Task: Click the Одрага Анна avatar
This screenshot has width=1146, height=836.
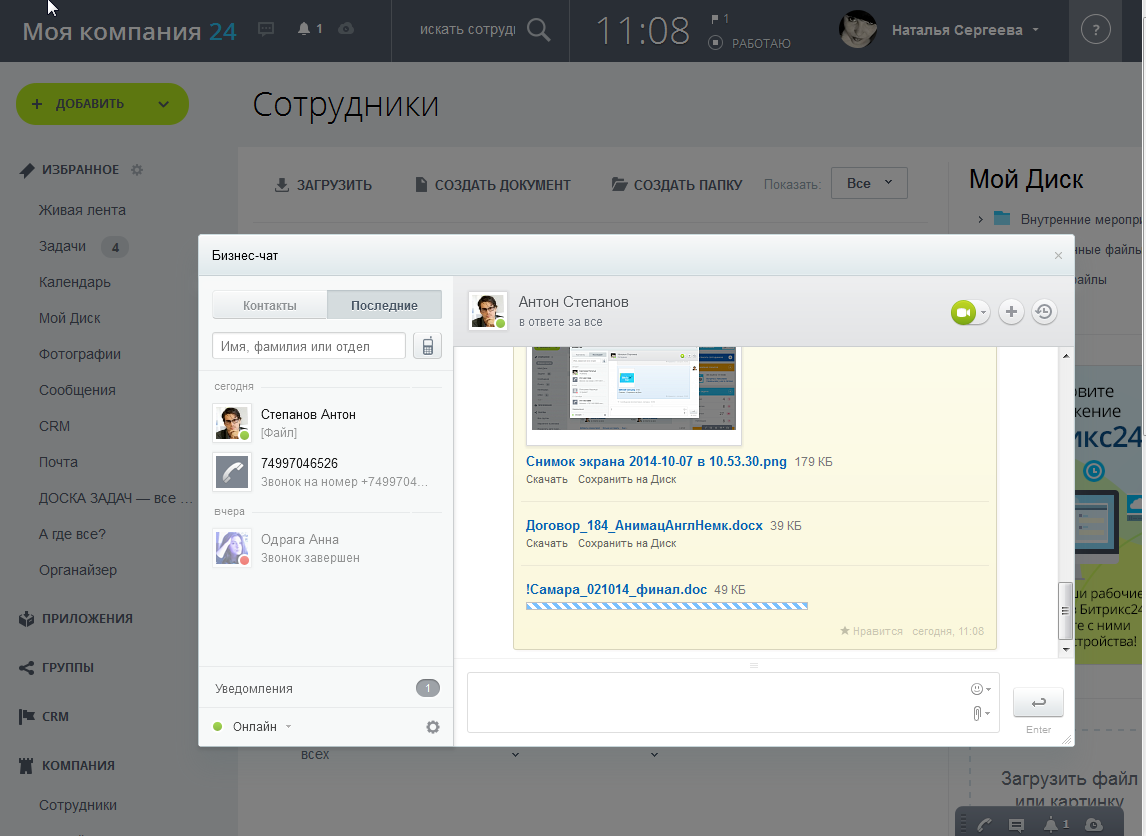Action: tap(232, 547)
